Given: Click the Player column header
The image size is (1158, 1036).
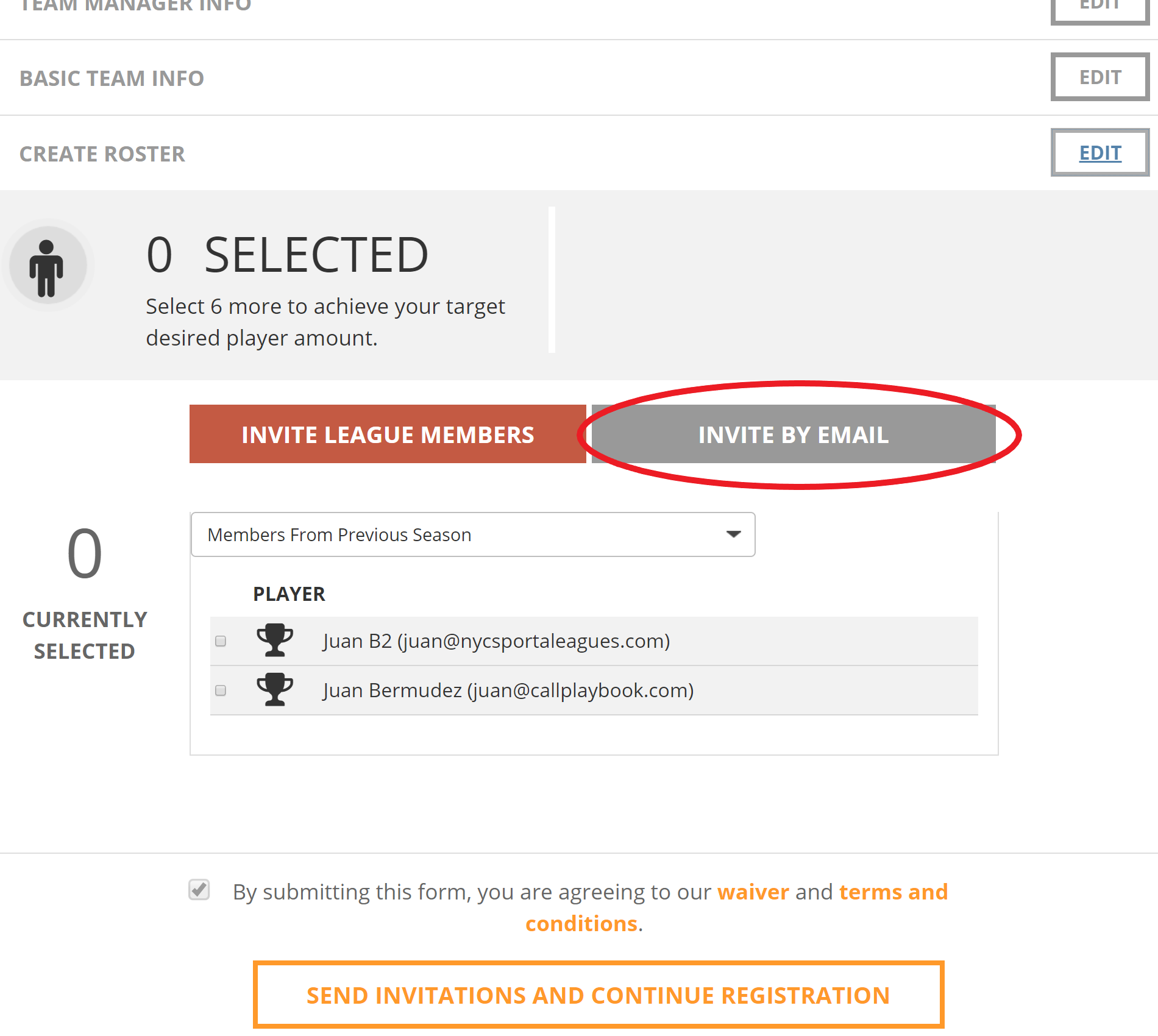Looking at the screenshot, I should tap(289, 594).
